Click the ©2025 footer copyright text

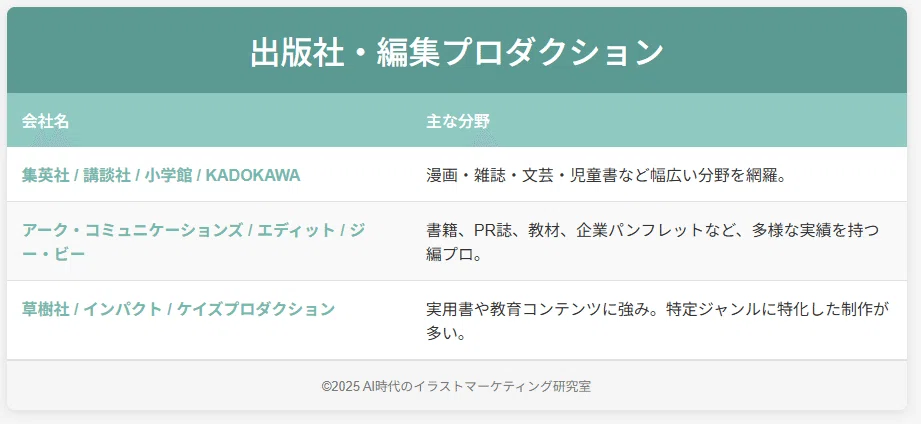pos(341,386)
